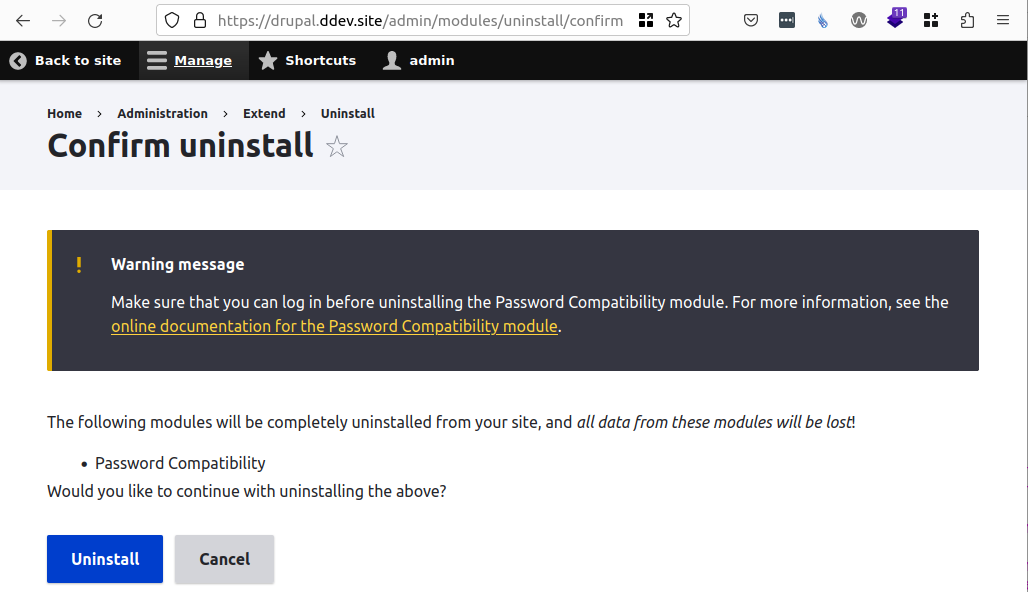Open the Password Compatibility documentation link
1028x592 pixels.
[x=334, y=326]
